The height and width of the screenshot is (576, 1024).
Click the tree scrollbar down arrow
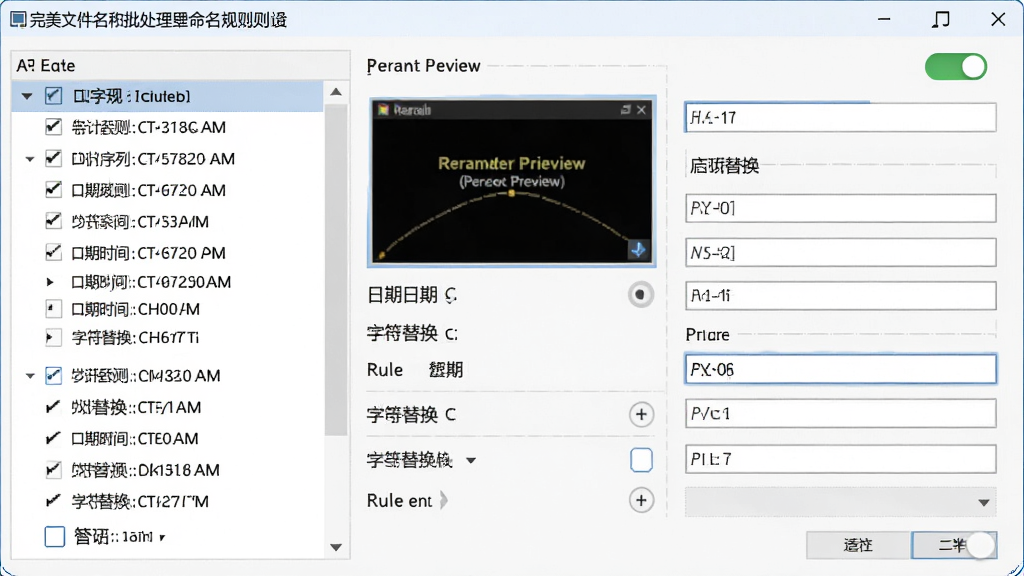(x=336, y=547)
